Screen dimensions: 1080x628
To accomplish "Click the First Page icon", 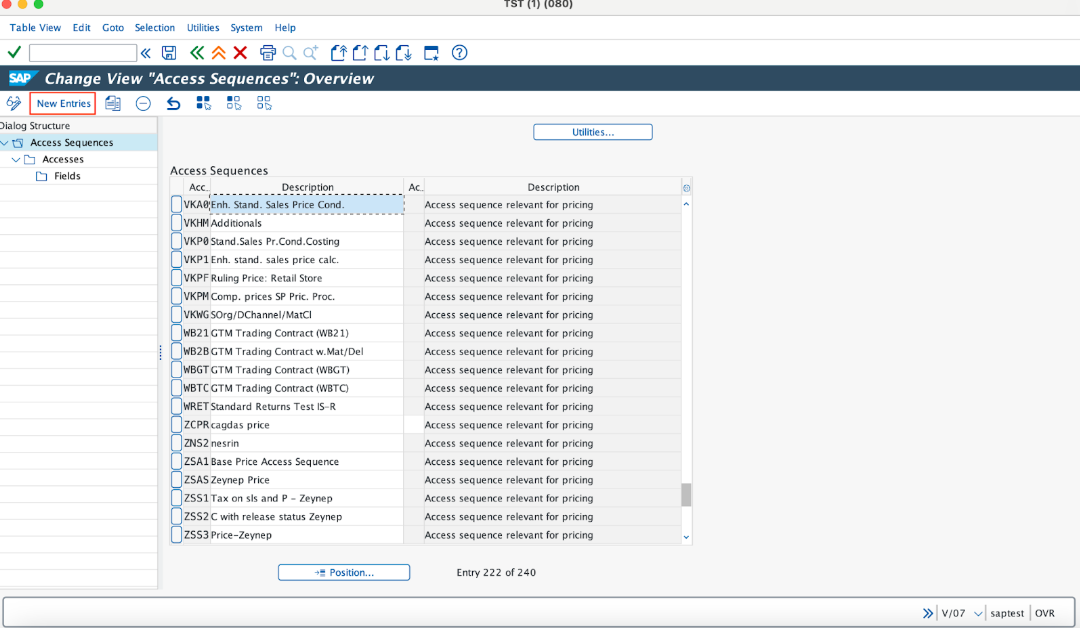I will 338,52.
